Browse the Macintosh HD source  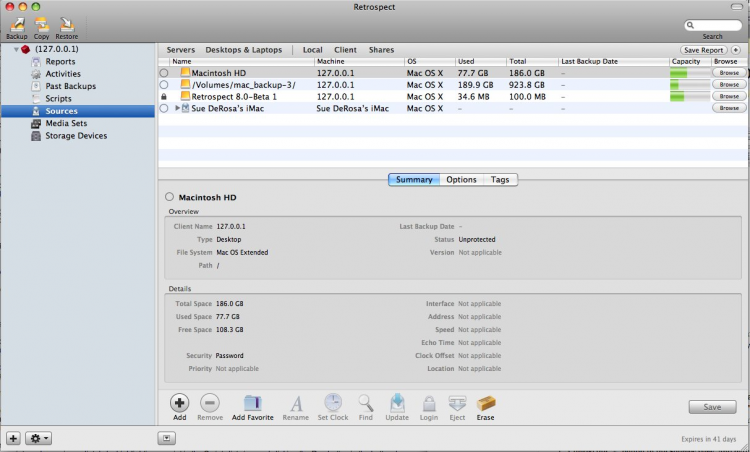729,73
